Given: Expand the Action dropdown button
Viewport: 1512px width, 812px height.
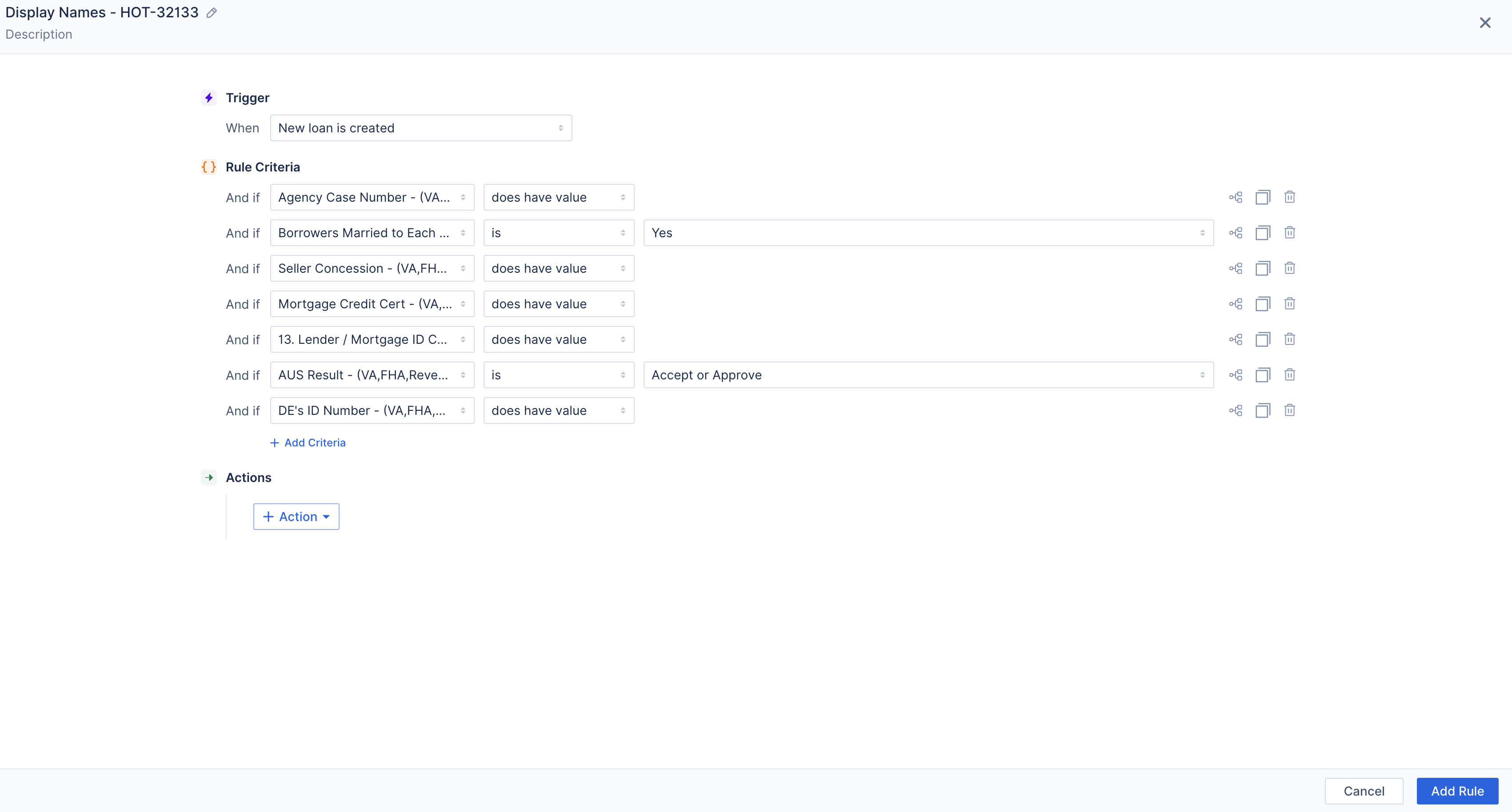Looking at the screenshot, I should click(x=296, y=517).
